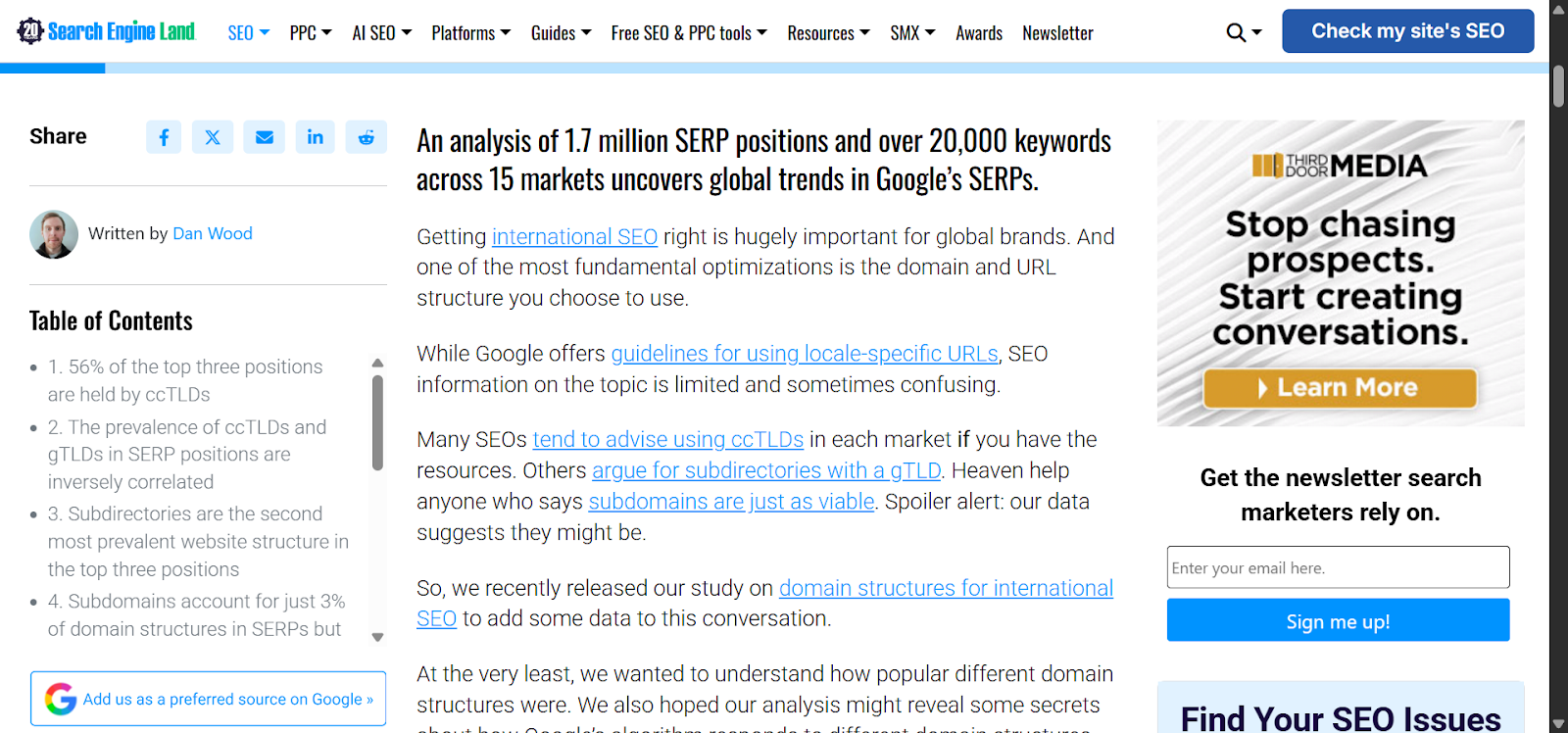This screenshot has width=1568, height=733.
Task: Share article via email icon
Action: pyautogui.click(x=265, y=137)
